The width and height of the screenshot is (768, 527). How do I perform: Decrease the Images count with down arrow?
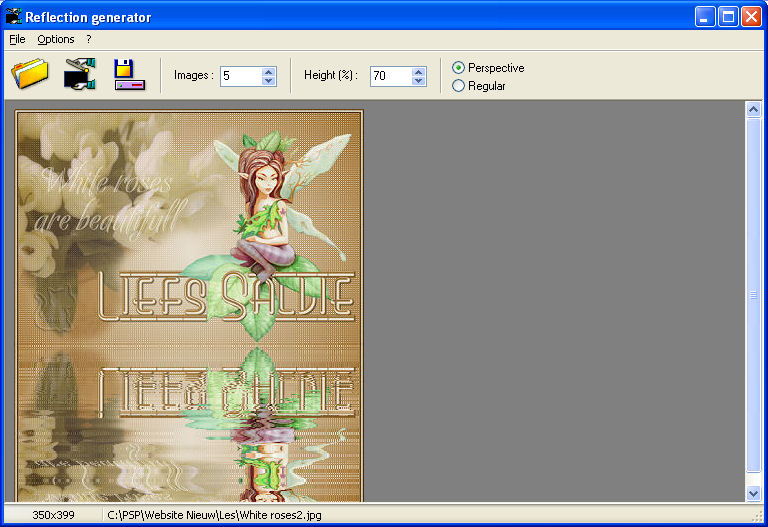point(268,81)
